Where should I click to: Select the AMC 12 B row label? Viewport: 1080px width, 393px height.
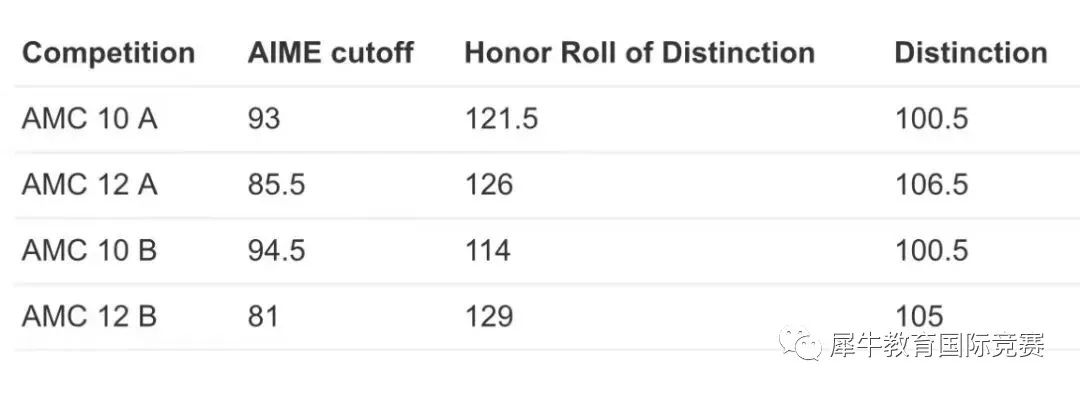click(90, 316)
